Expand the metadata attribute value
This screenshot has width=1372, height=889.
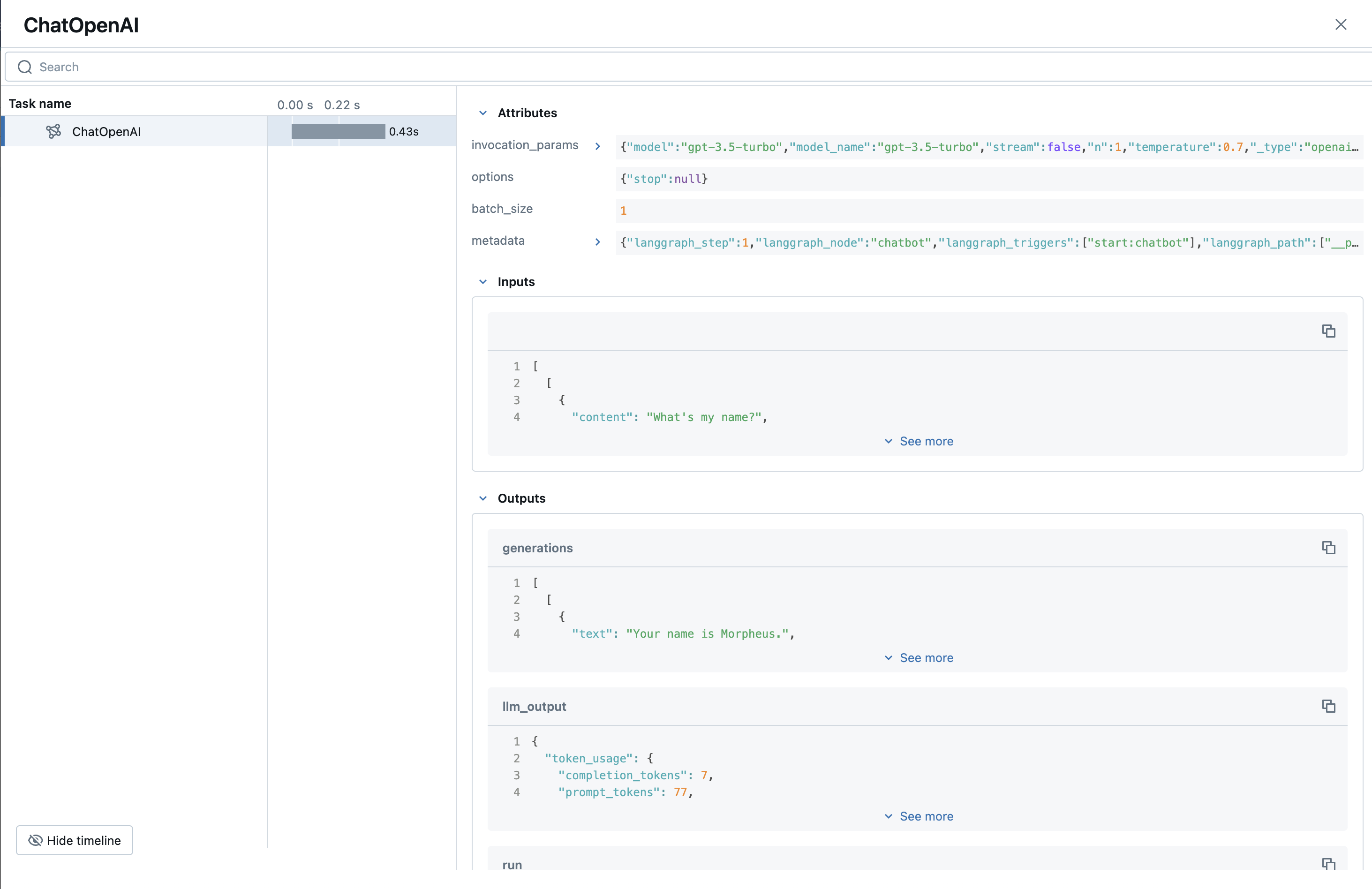point(597,242)
